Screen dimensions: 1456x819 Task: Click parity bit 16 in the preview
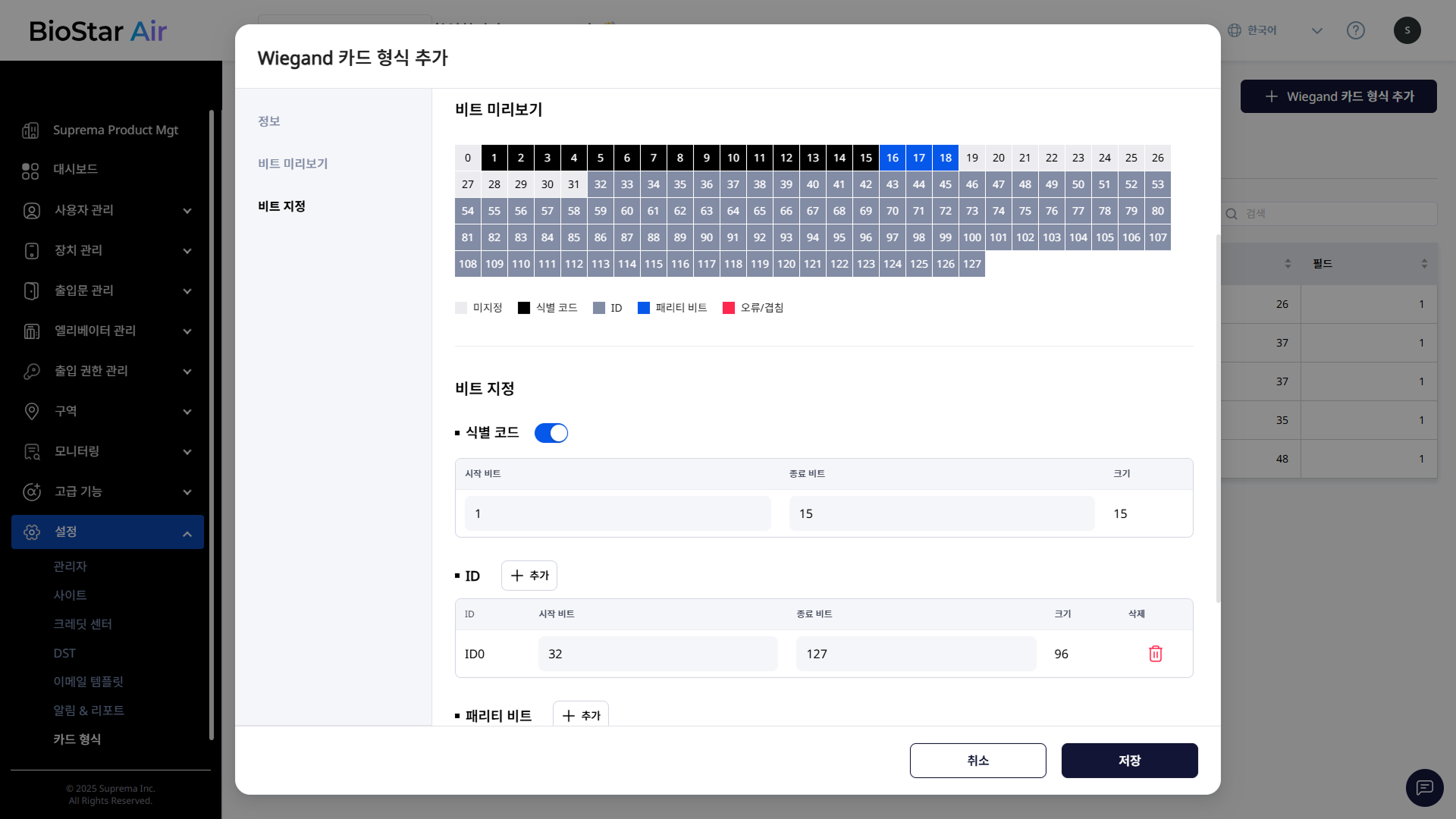[893, 158]
